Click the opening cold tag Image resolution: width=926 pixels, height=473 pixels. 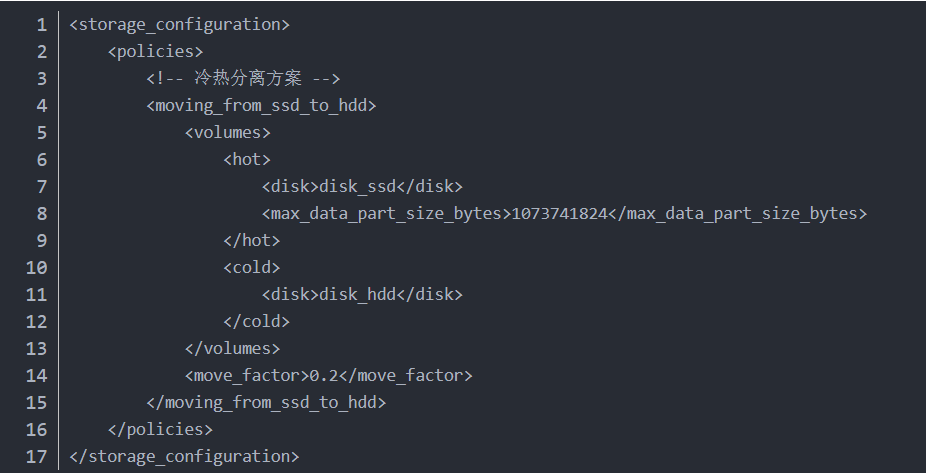pos(252,267)
